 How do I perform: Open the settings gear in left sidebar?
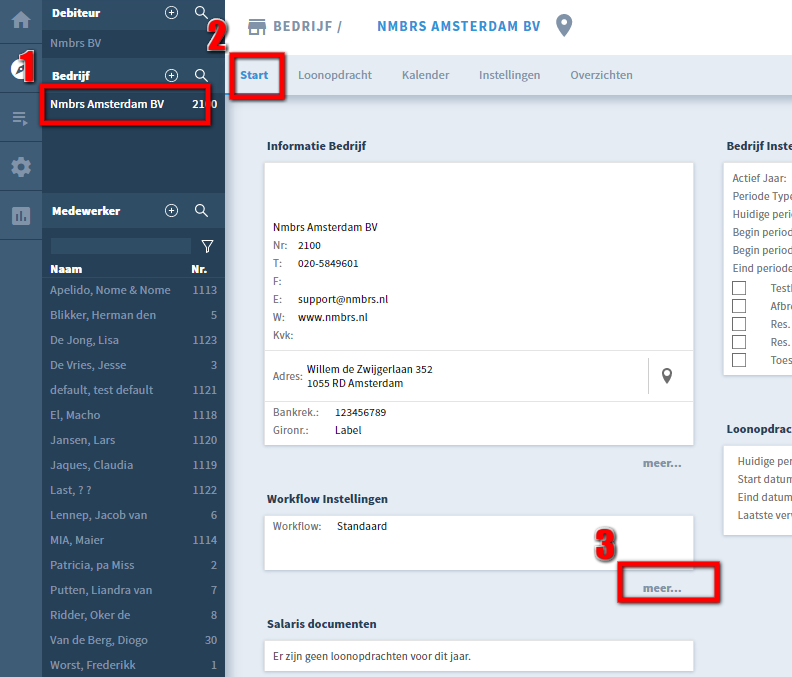coord(21,167)
